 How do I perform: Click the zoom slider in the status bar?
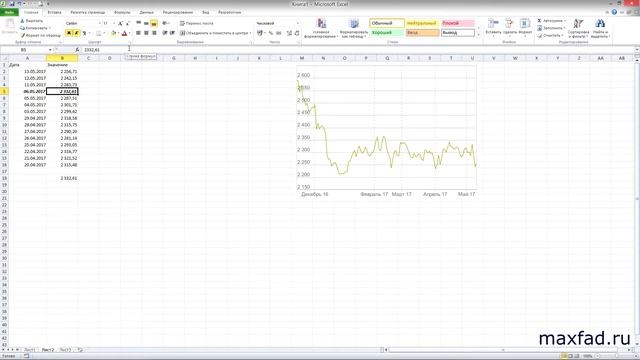tap(616, 356)
